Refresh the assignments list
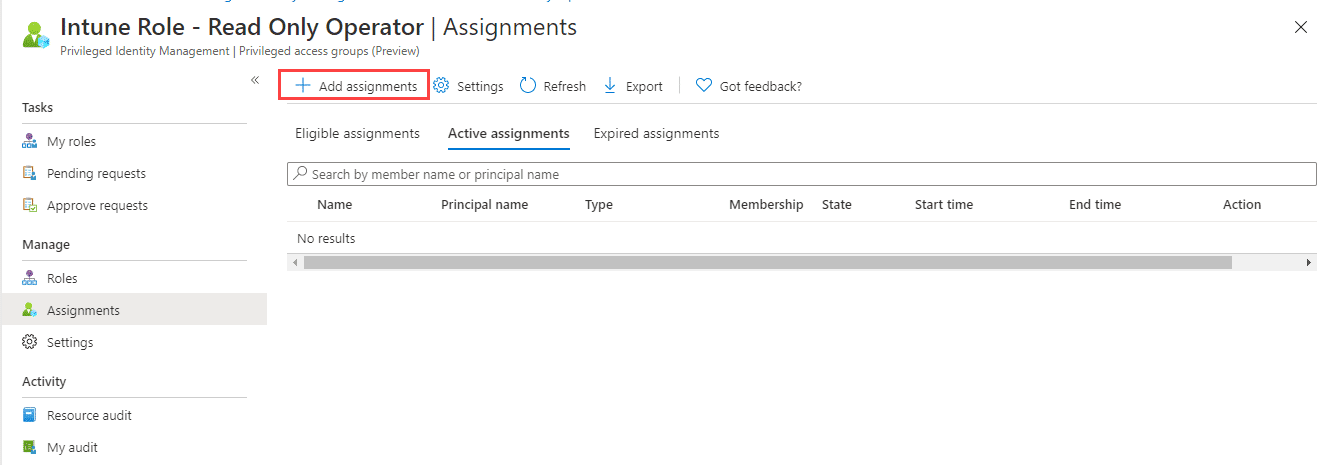 pos(553,86)
